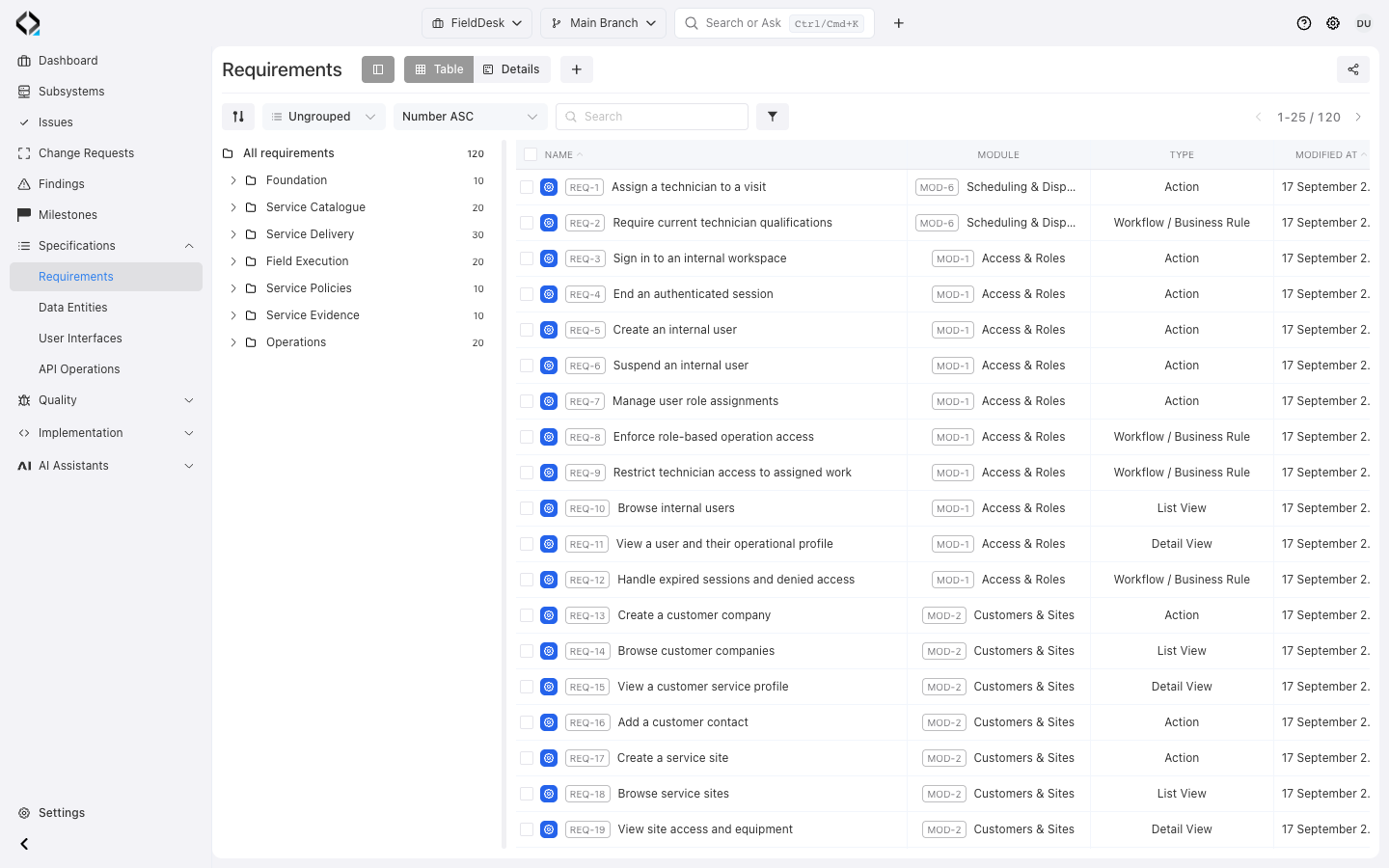Screen dimensions: 1389x868
Task: Open Data Entities under Specifications
Action: coord(106,308)
